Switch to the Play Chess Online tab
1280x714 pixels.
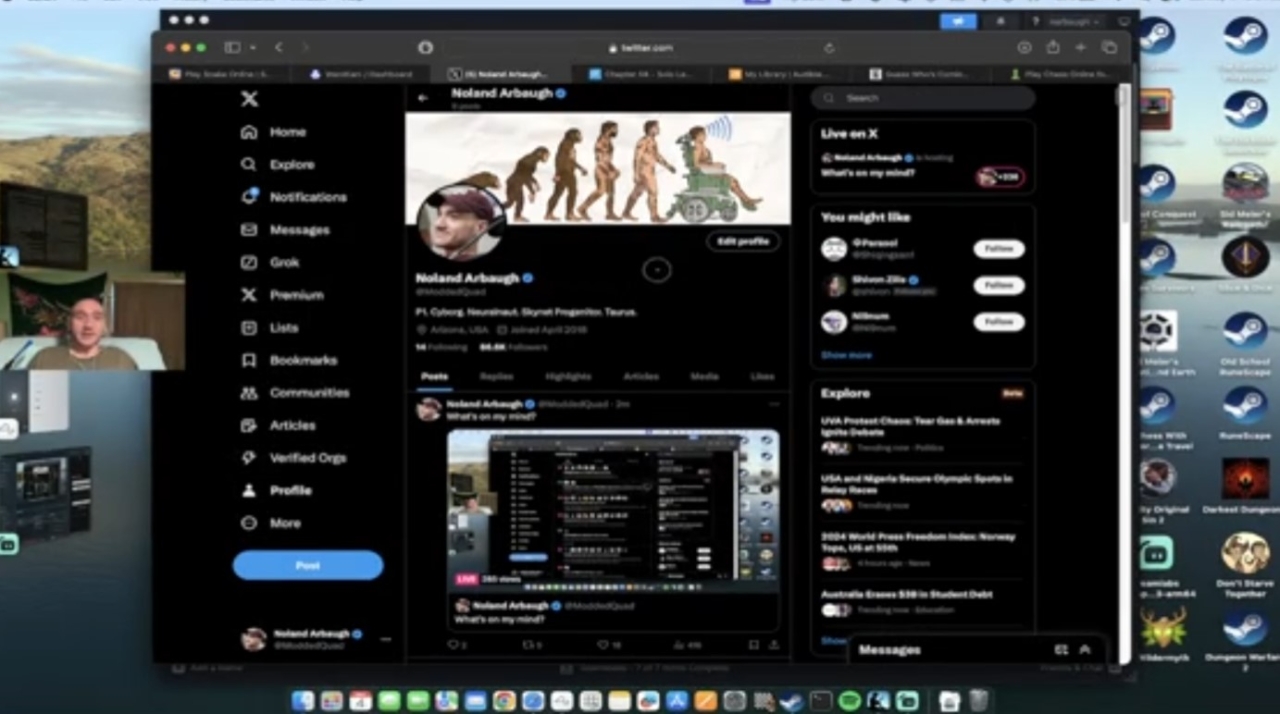(1062, 74)
